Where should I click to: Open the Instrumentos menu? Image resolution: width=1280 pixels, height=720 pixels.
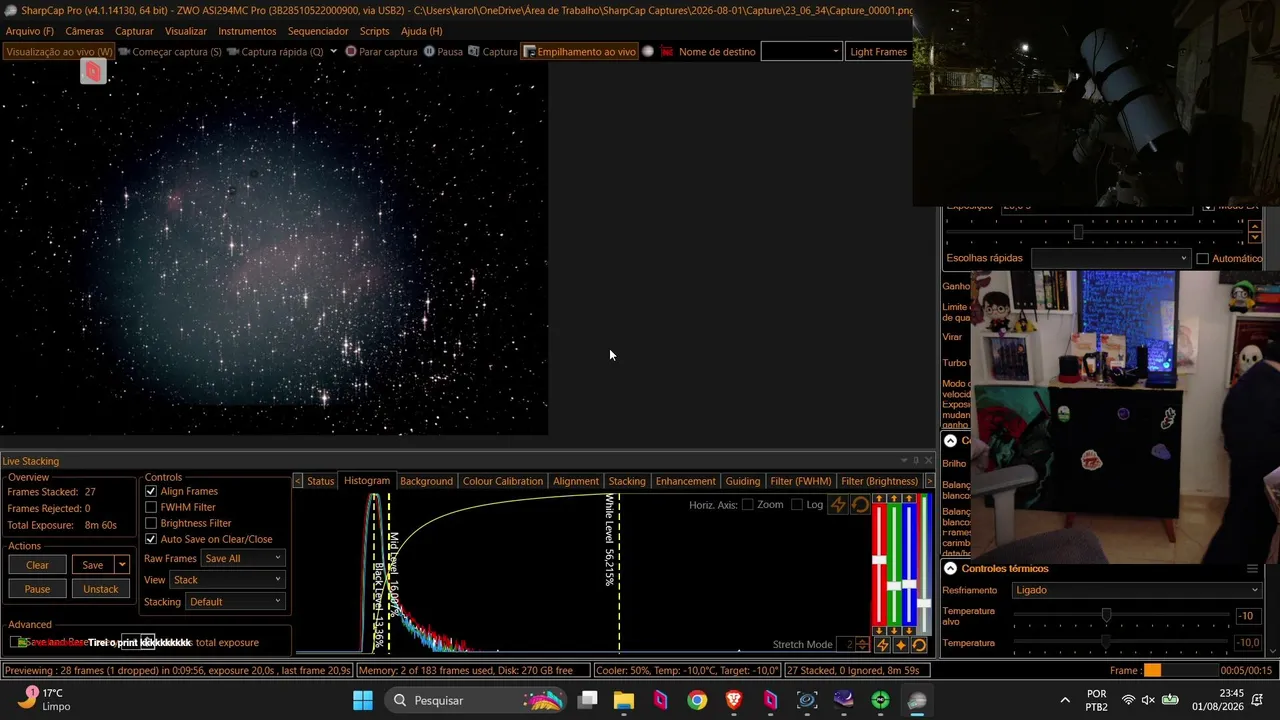click(x=247, y=31)
